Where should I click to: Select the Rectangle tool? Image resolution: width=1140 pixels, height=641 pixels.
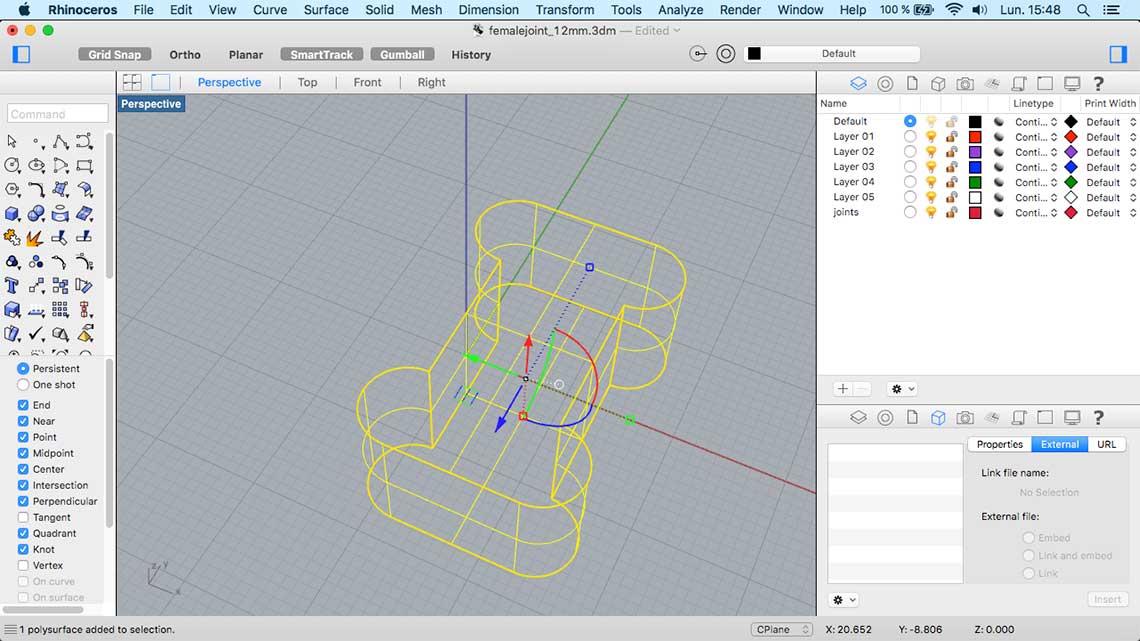(84, 165)
